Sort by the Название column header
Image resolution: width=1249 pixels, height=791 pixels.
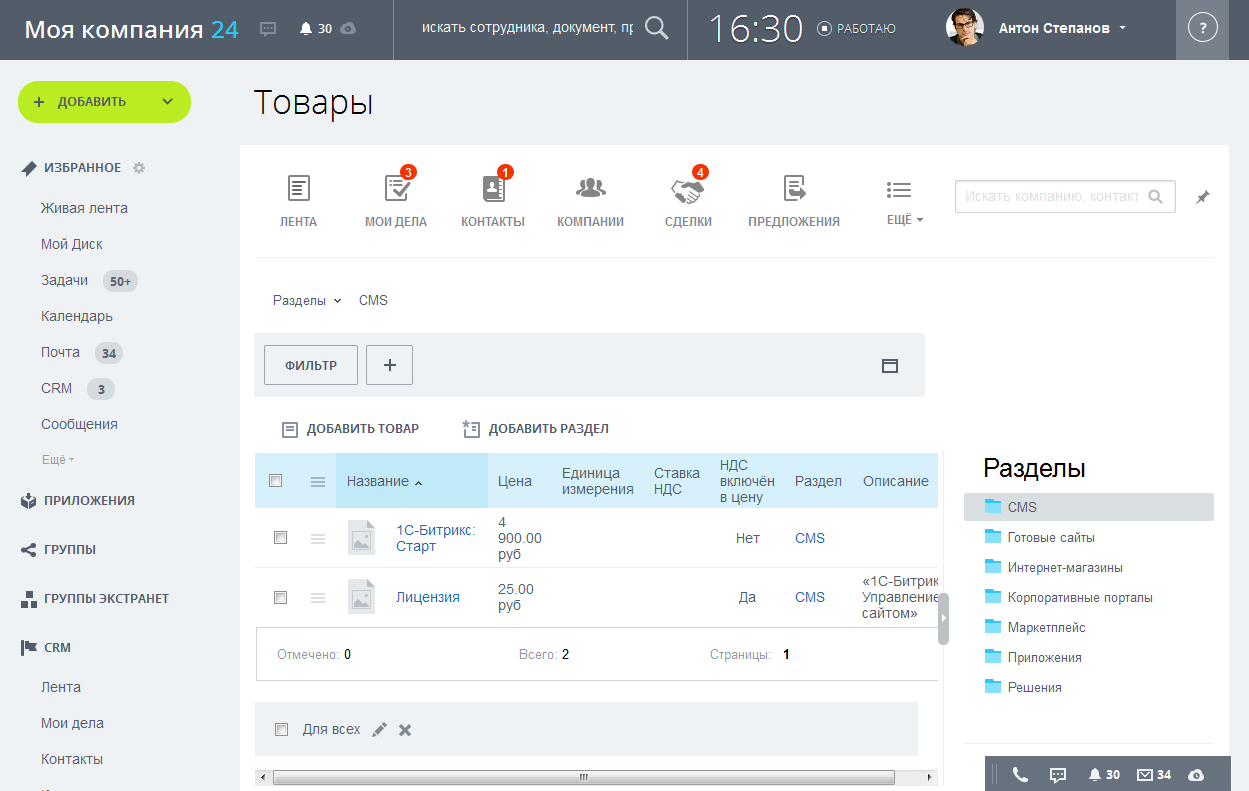pos(412,481)
